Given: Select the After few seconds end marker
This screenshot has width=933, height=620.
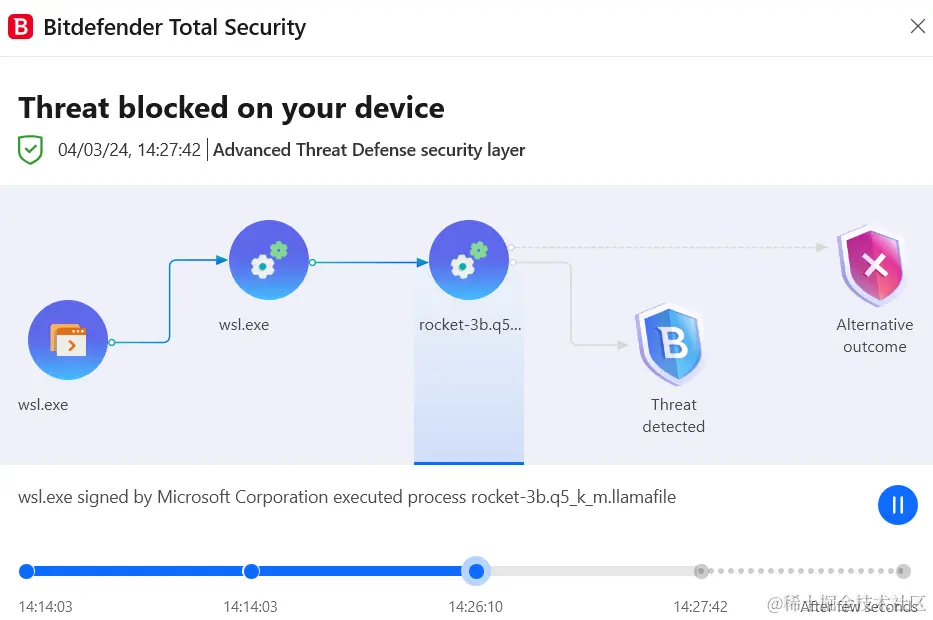Looking at the screenshot, I should [x=902, y=571].
